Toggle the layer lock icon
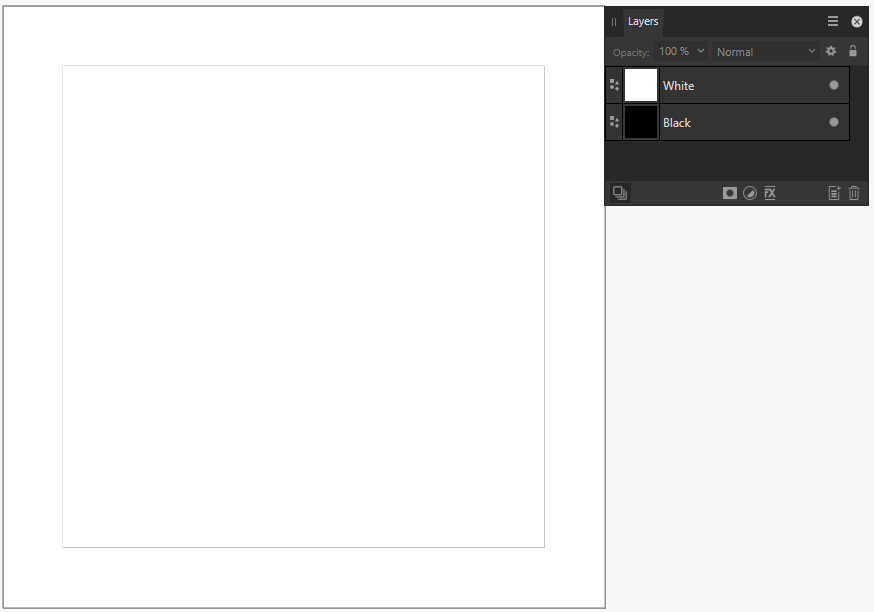Screen dimensions: 874x612 [x=853, y=51]
